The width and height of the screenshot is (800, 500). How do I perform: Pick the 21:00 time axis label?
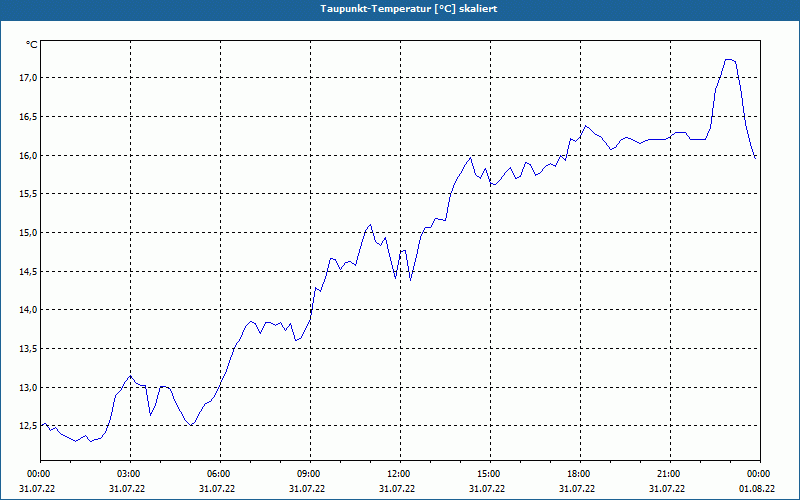coord(668,474)
